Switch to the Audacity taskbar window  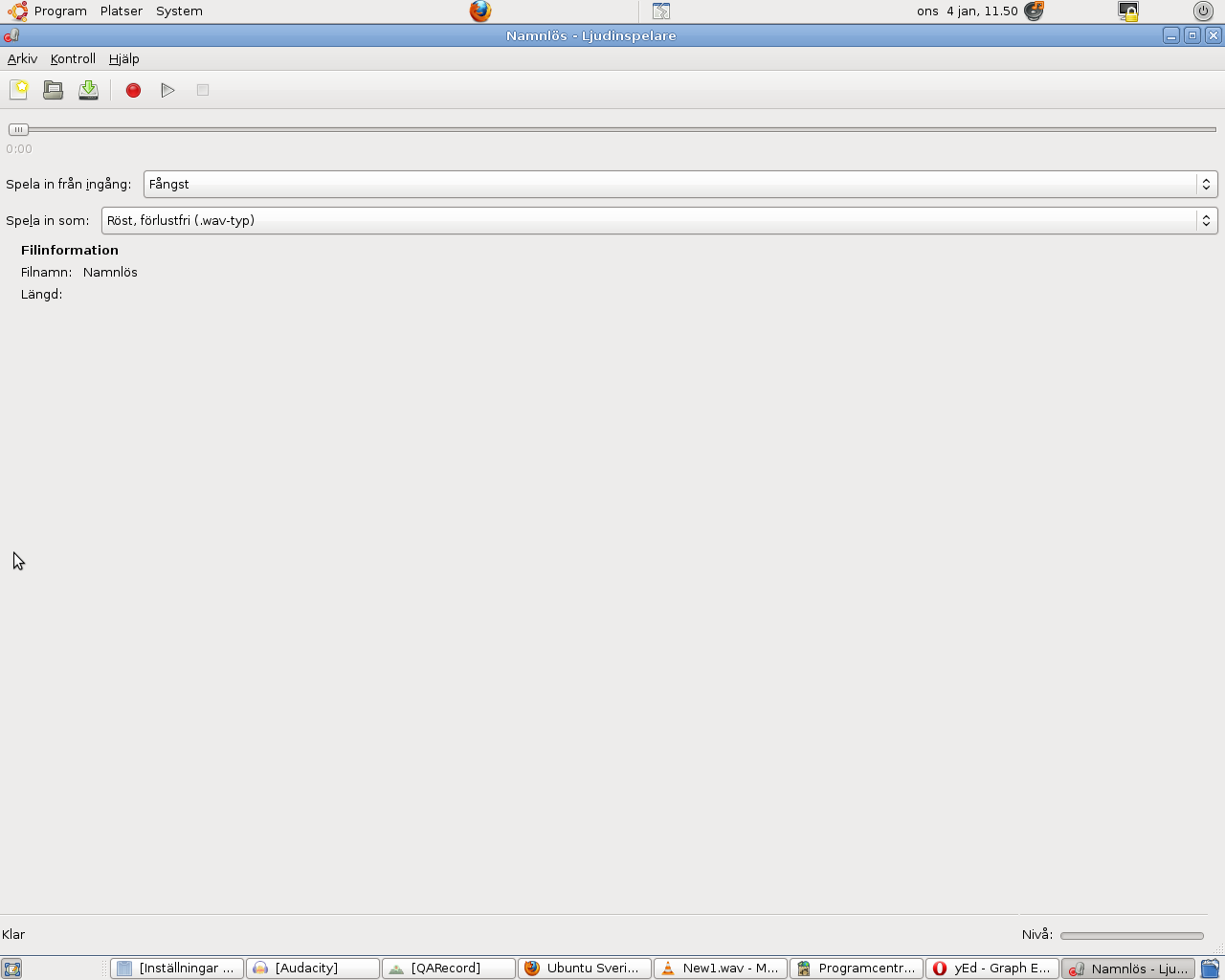point(313,969)
